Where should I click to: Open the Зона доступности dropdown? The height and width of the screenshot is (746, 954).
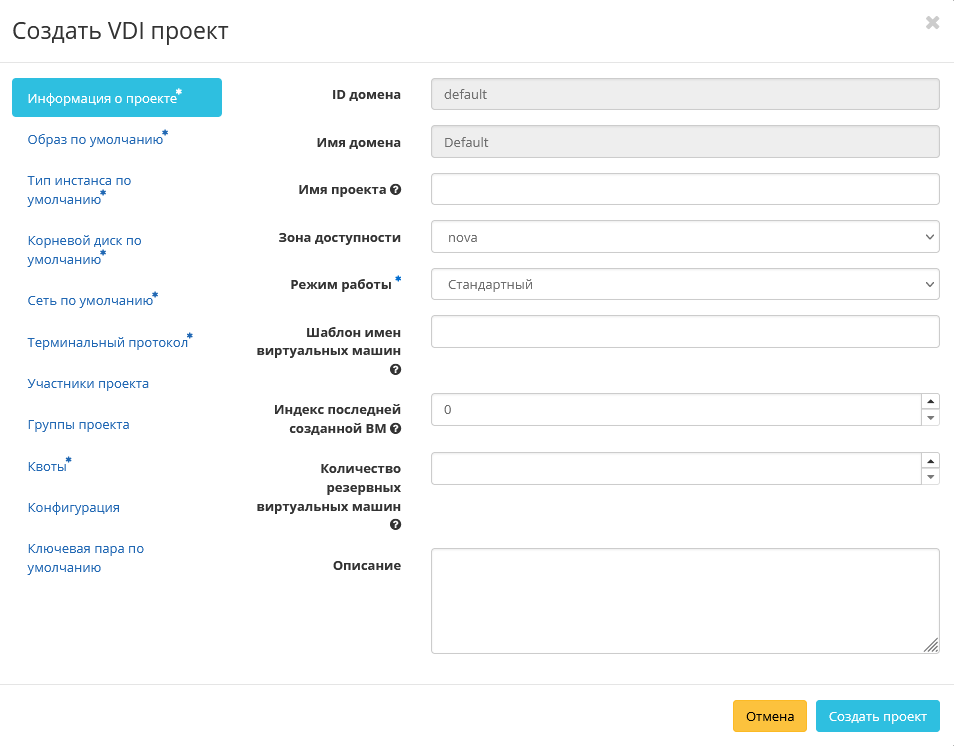685,237
